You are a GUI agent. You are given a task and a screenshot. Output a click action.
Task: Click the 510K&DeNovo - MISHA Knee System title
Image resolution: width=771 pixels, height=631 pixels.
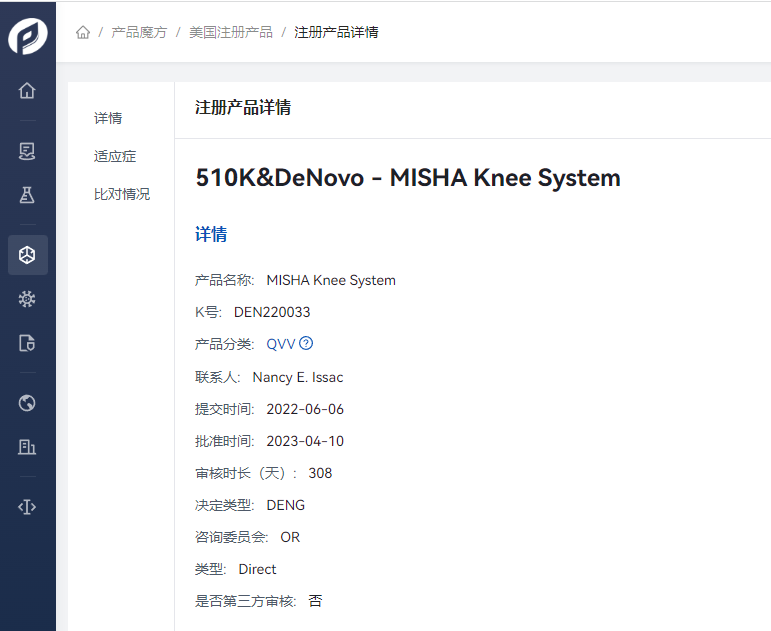coord(408,178)
